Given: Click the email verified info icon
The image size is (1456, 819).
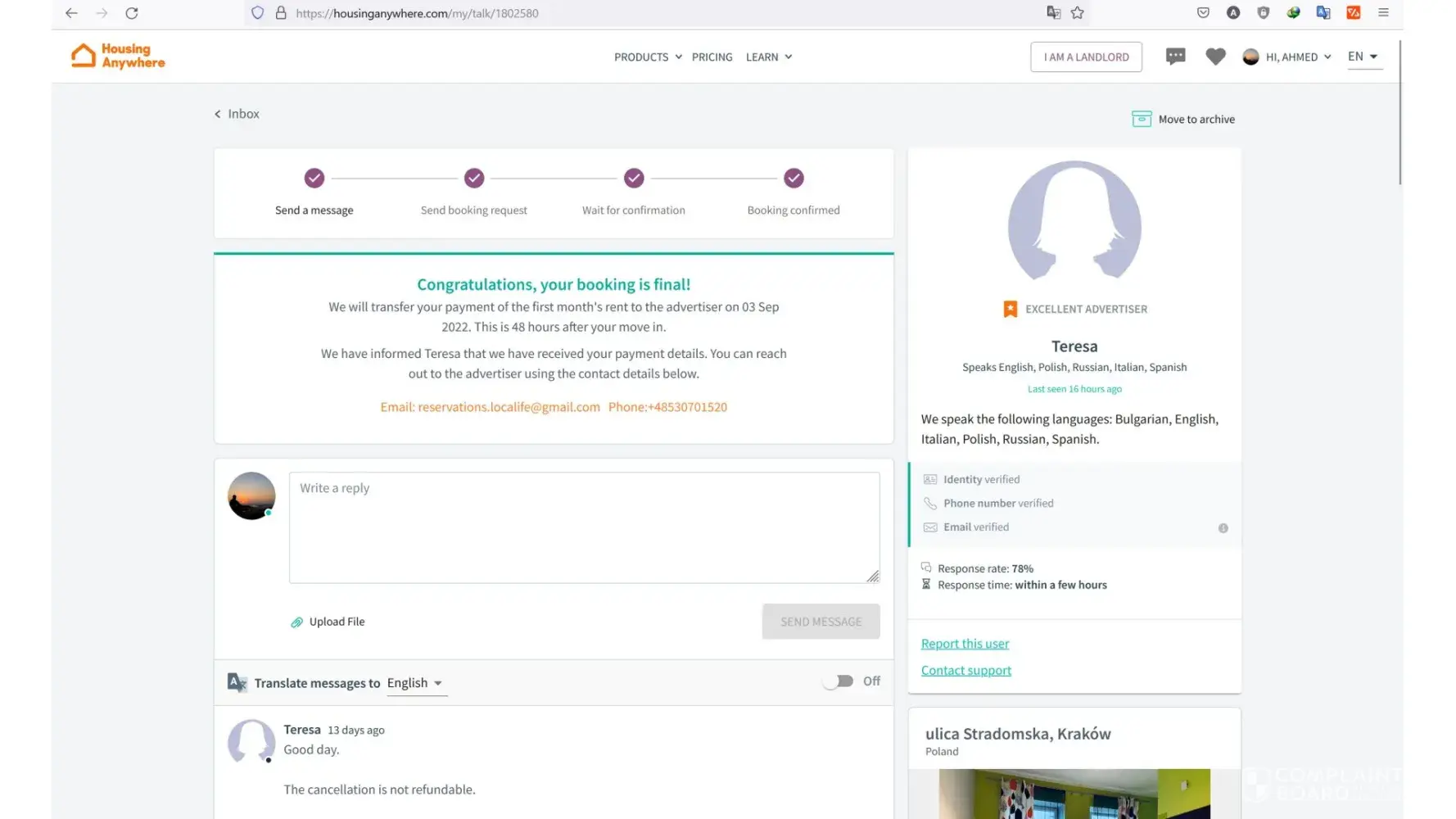Looking at the screenshot, I should point(1223,528).
